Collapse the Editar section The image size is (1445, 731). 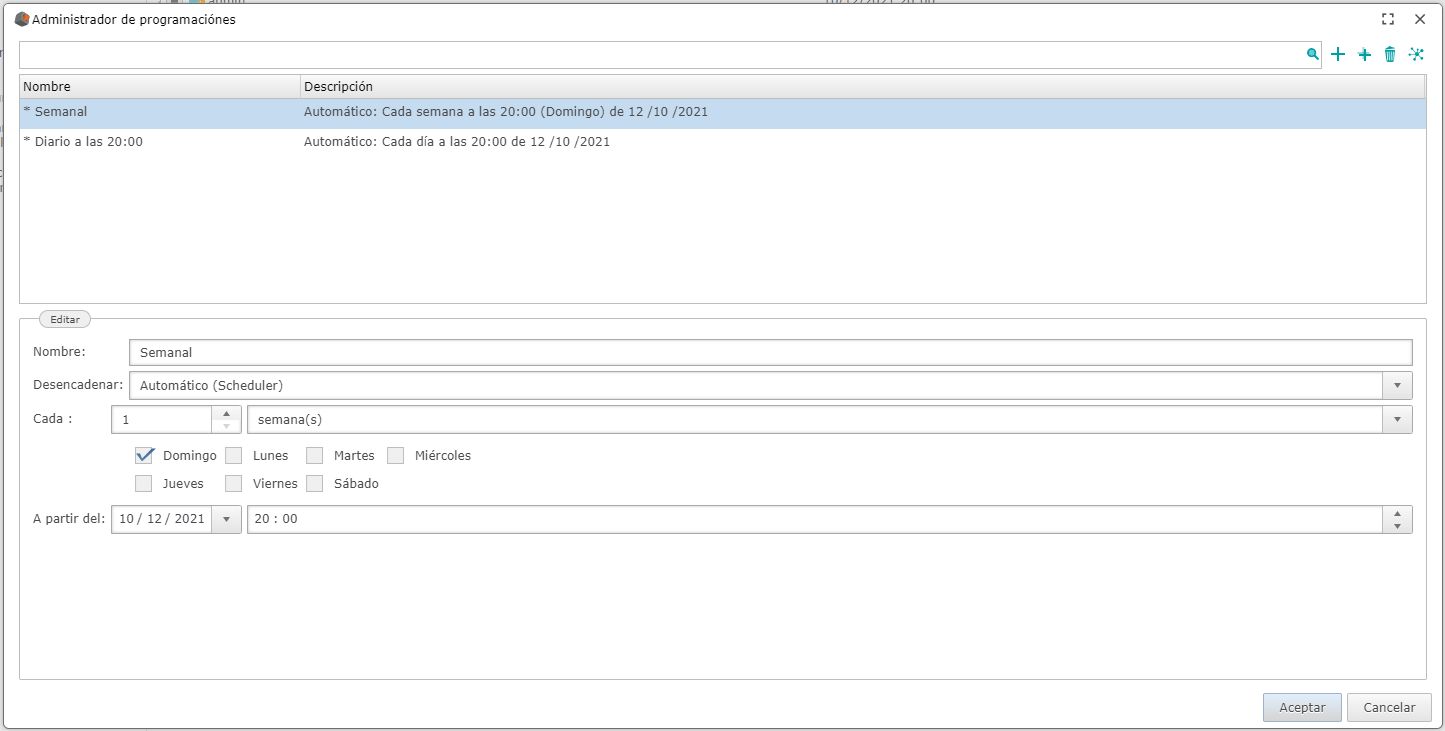point(65,319)
